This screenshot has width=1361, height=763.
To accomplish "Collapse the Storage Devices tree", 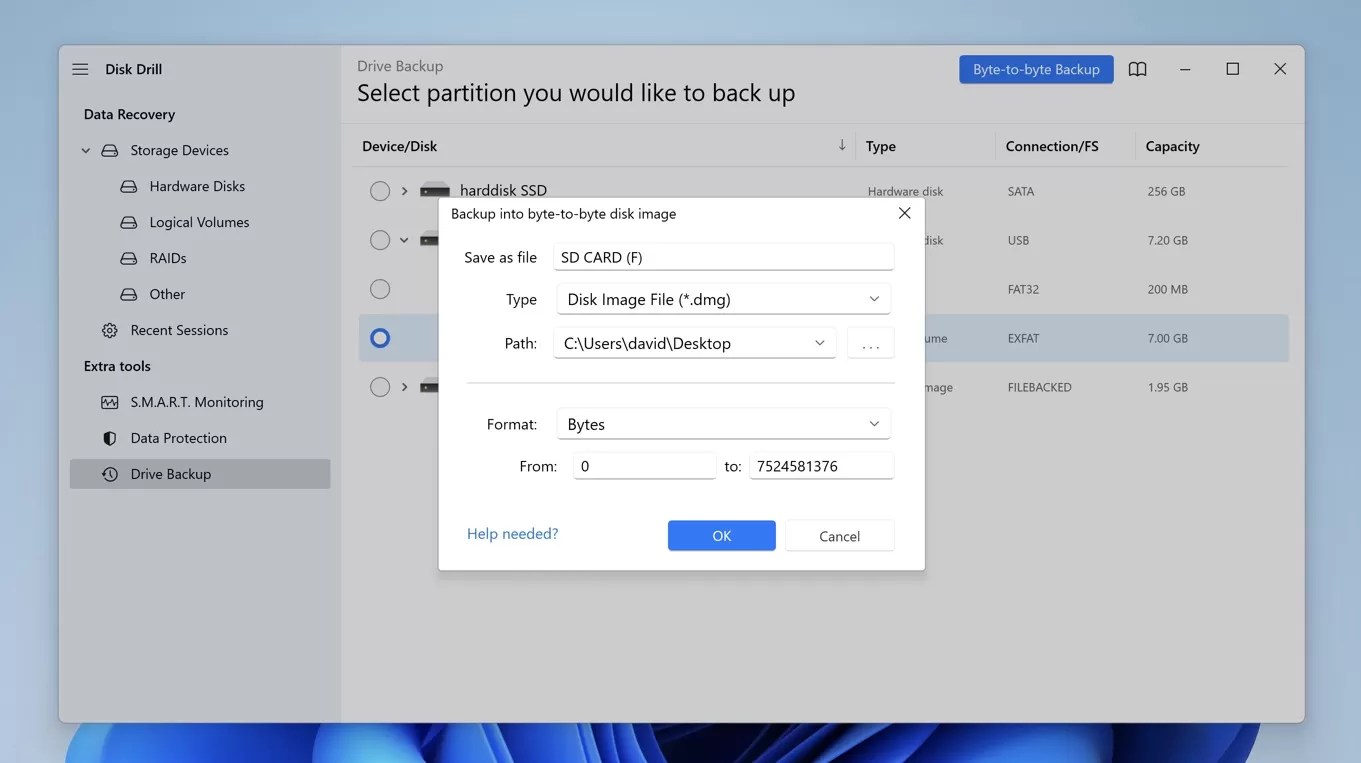I will pyautogui.click(x=85, y=150).
